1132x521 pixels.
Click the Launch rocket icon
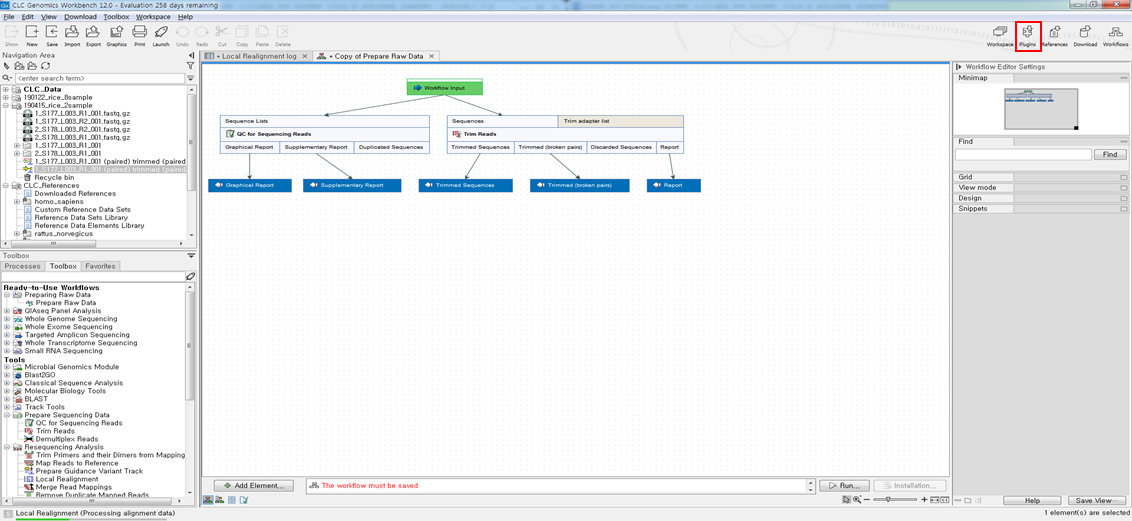point(161,32)
